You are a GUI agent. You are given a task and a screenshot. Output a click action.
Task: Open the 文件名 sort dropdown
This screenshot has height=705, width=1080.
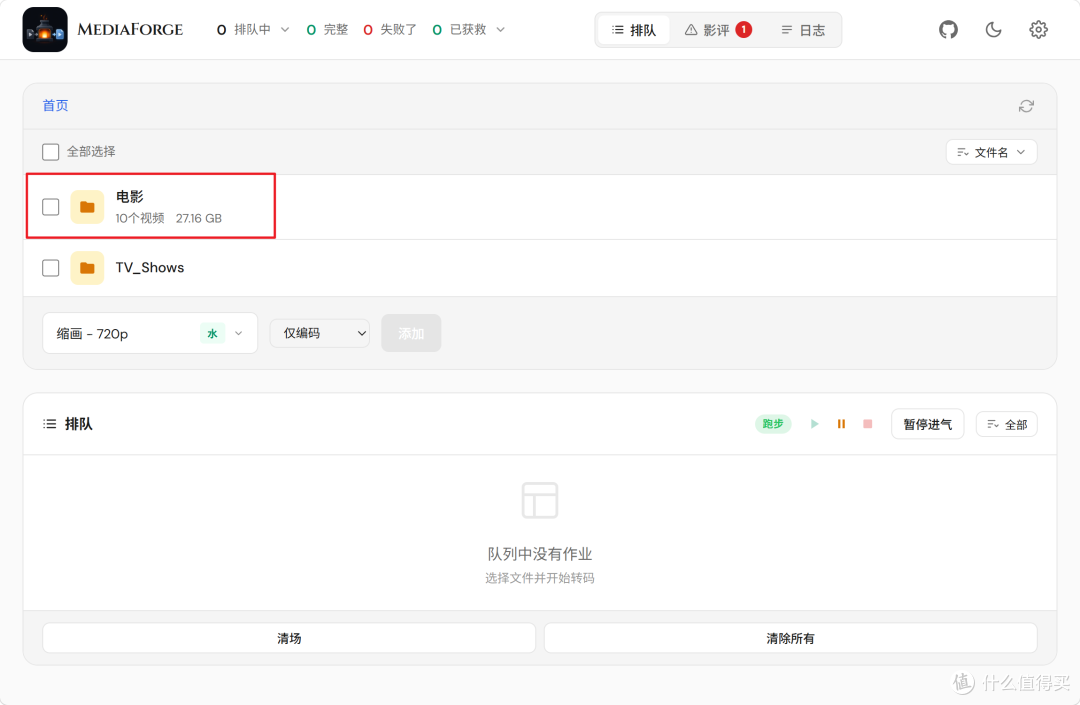[991, 152]
